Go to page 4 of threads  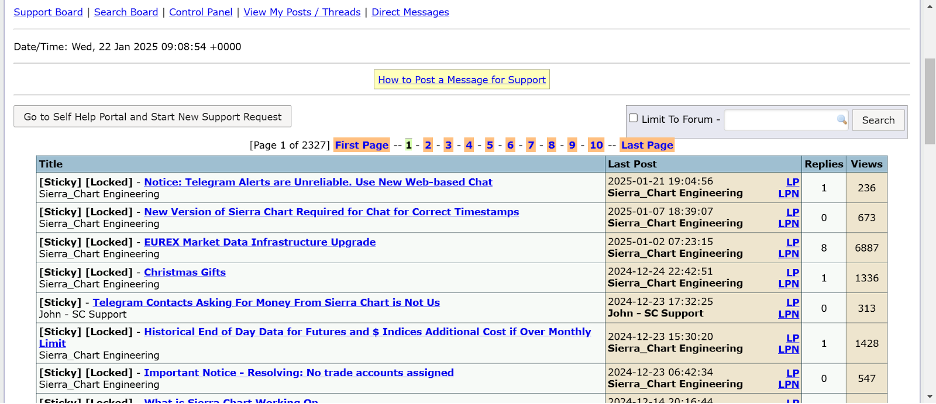pyautogui.click(x=469, y=145)
